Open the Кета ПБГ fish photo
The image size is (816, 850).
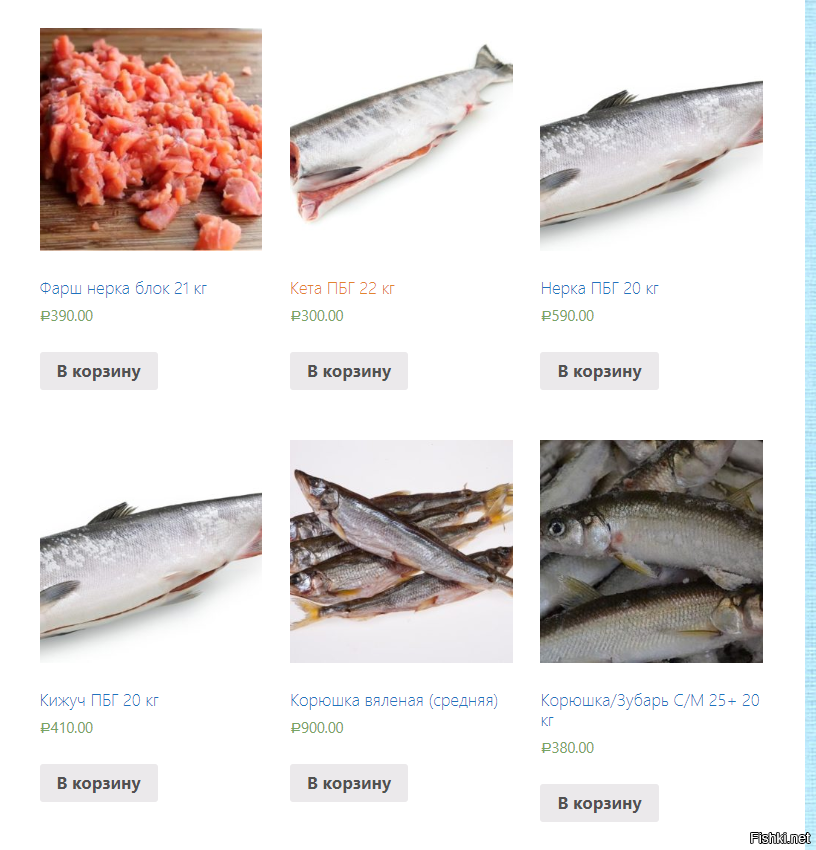coord(401,139)
